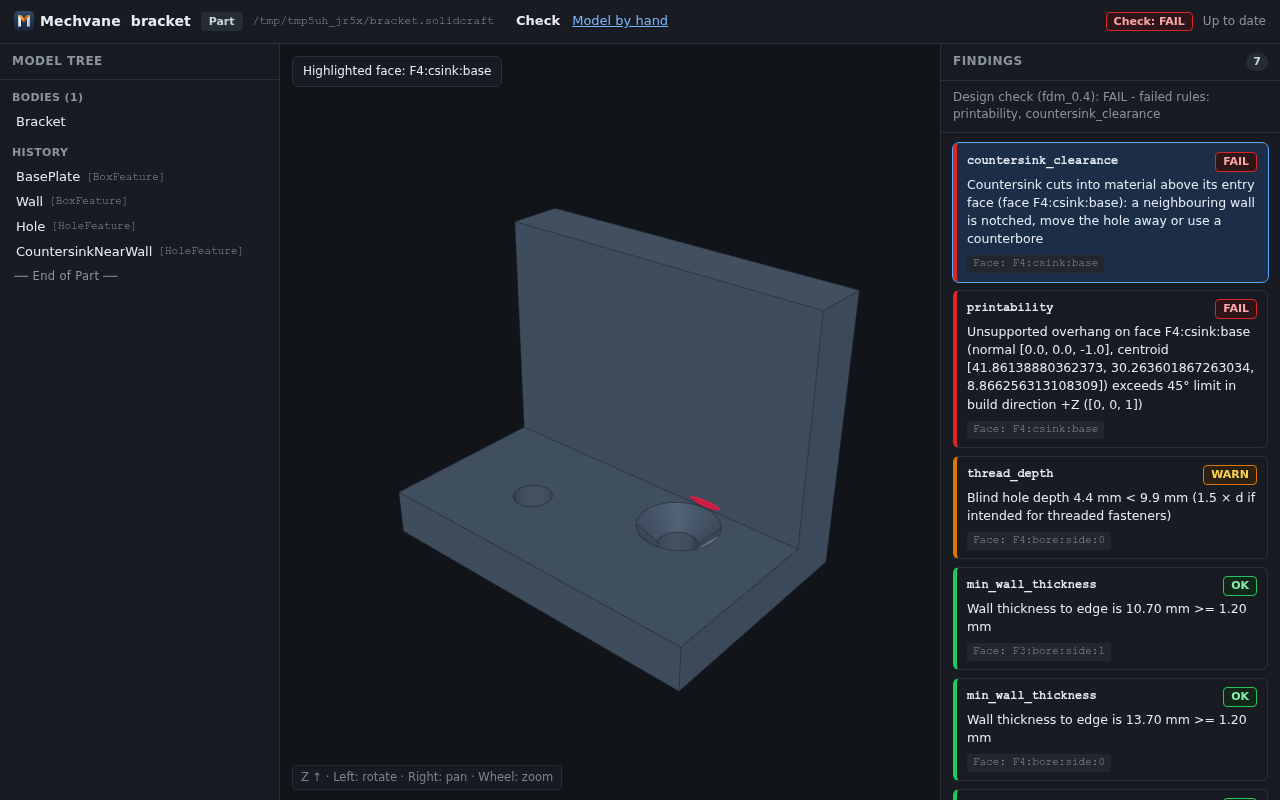Click the FAIL badge on countersink_clearance
Viewport: 1280px width, 800px height.
(1236, 162)
